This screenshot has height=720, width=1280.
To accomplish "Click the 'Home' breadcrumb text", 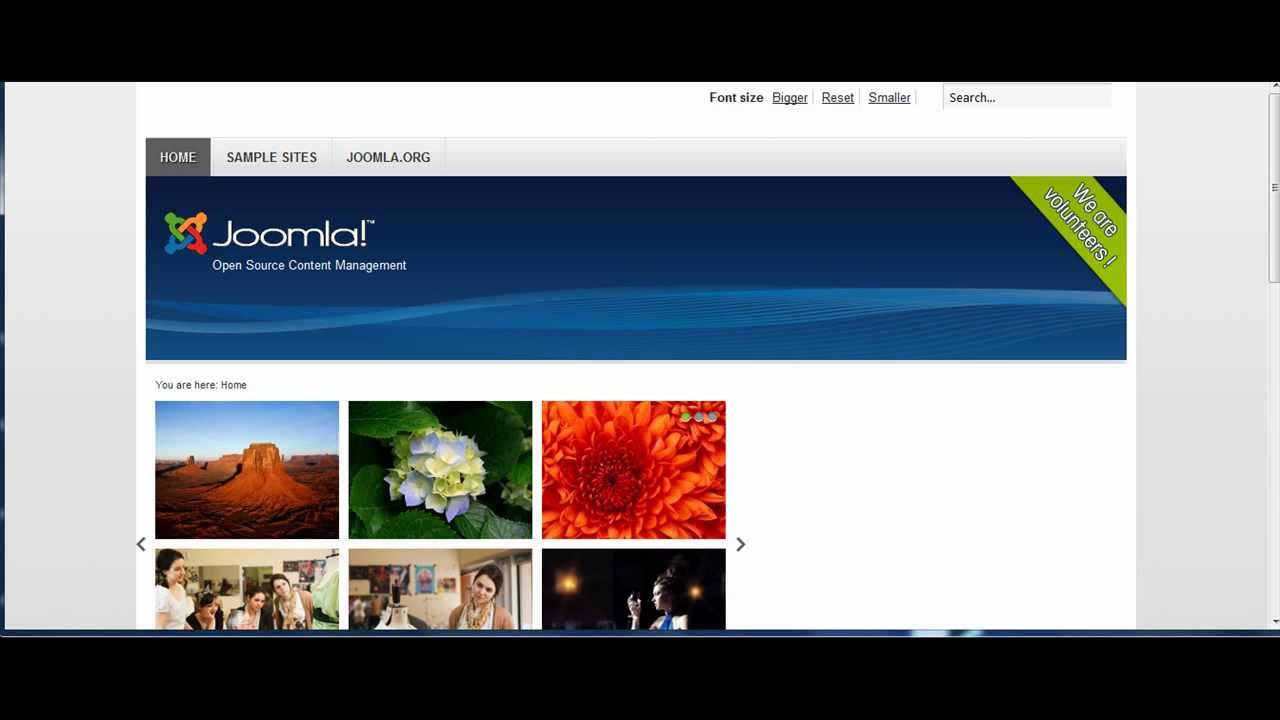I will [x=233, y=385].
